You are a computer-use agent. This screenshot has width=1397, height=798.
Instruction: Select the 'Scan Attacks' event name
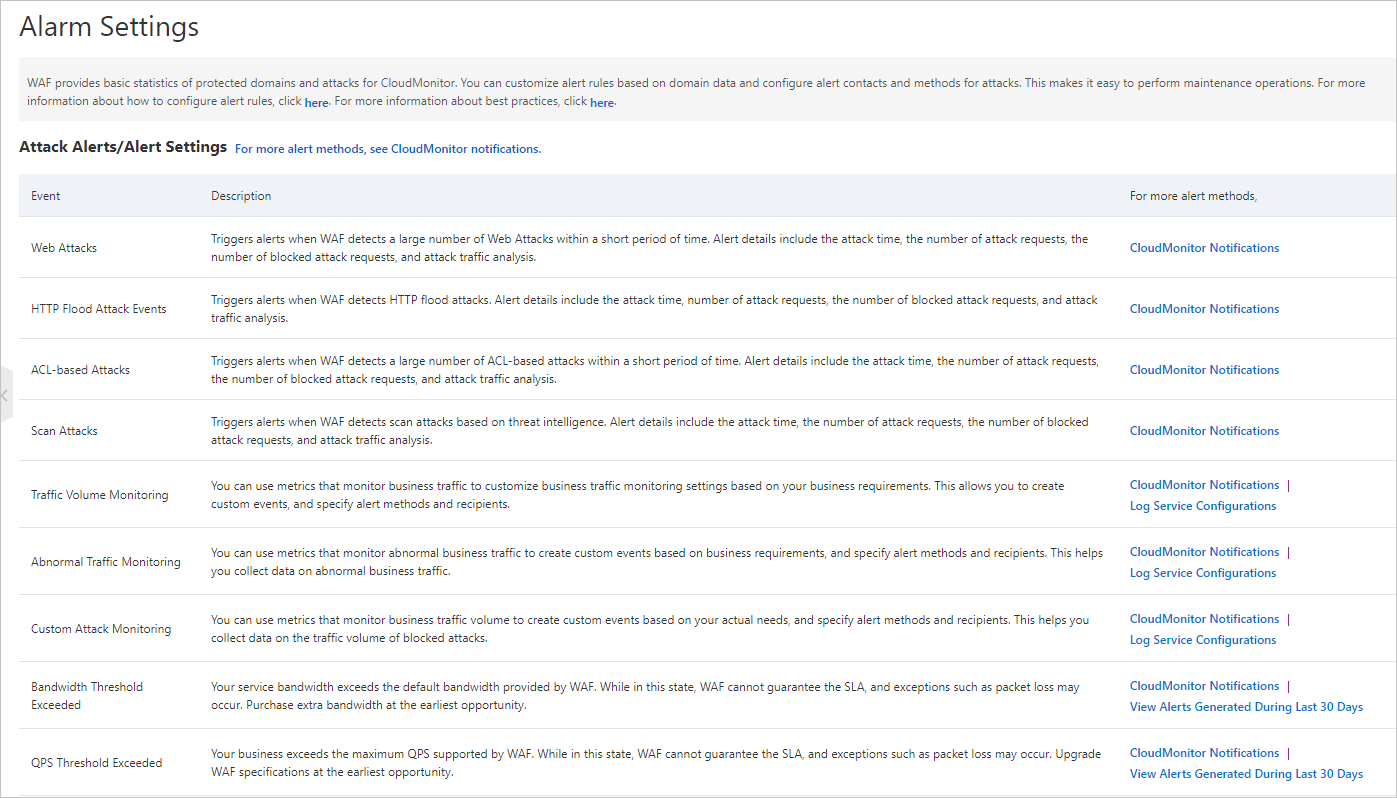click(x=65, y=431)
